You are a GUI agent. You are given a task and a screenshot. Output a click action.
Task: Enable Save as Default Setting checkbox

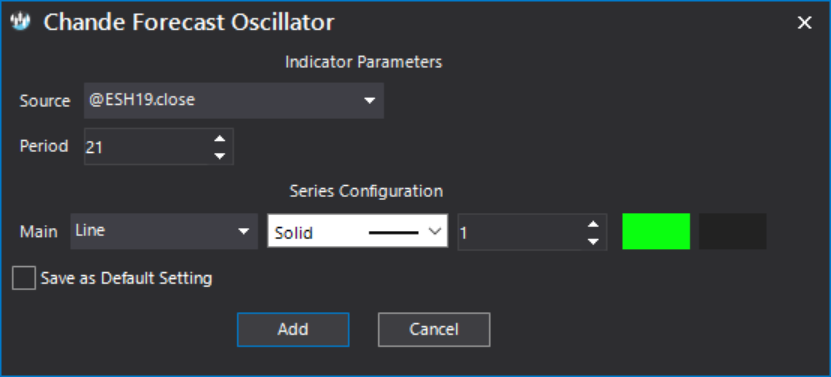pos(24,278)
